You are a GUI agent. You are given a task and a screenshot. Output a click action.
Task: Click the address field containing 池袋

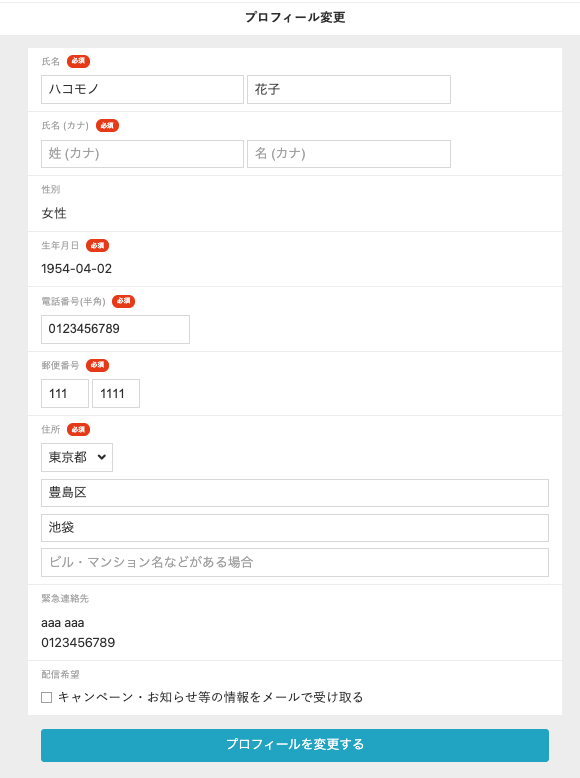(x=295, y=528)
